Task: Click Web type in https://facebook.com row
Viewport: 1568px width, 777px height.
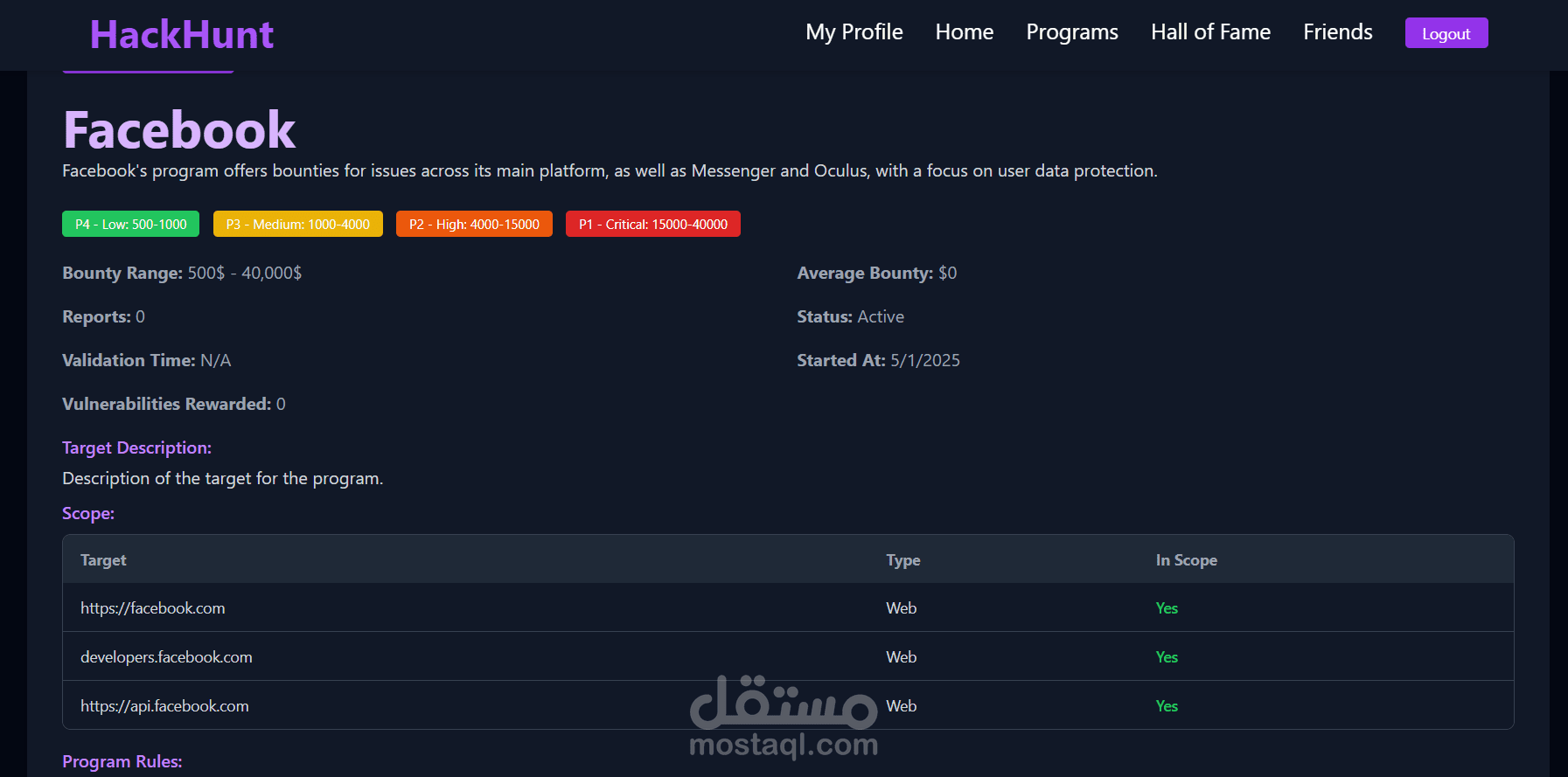Action: [902, 608]
